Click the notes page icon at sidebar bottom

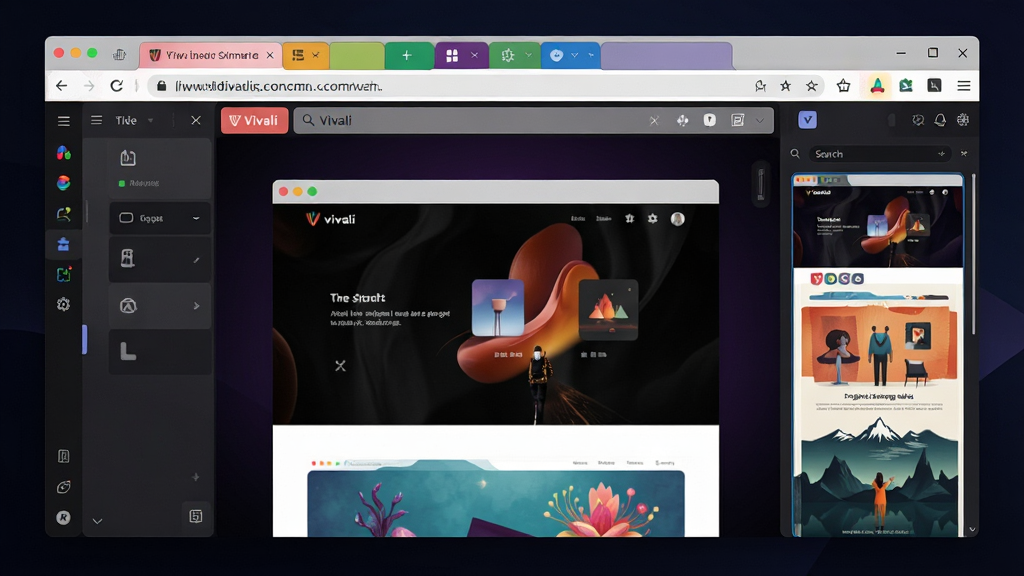[63, 456]
